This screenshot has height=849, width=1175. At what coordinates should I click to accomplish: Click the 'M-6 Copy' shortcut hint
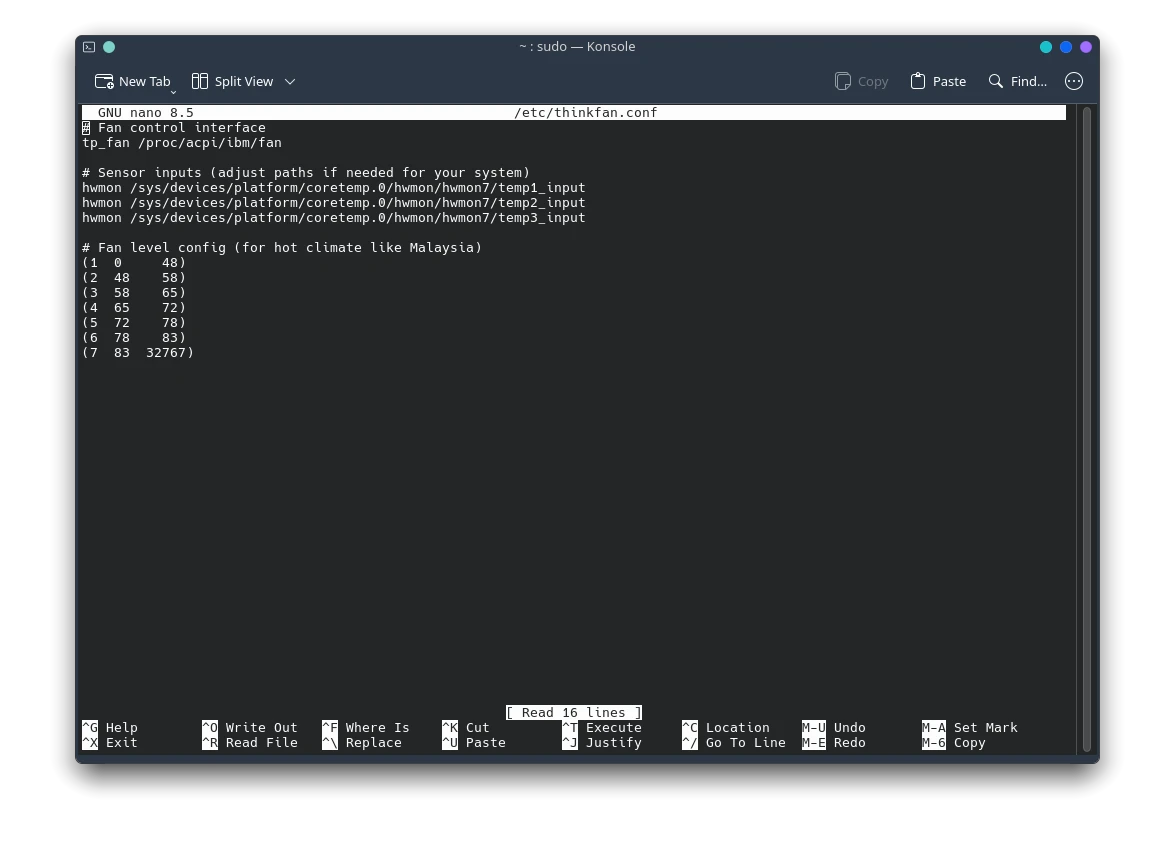[954, 743]
